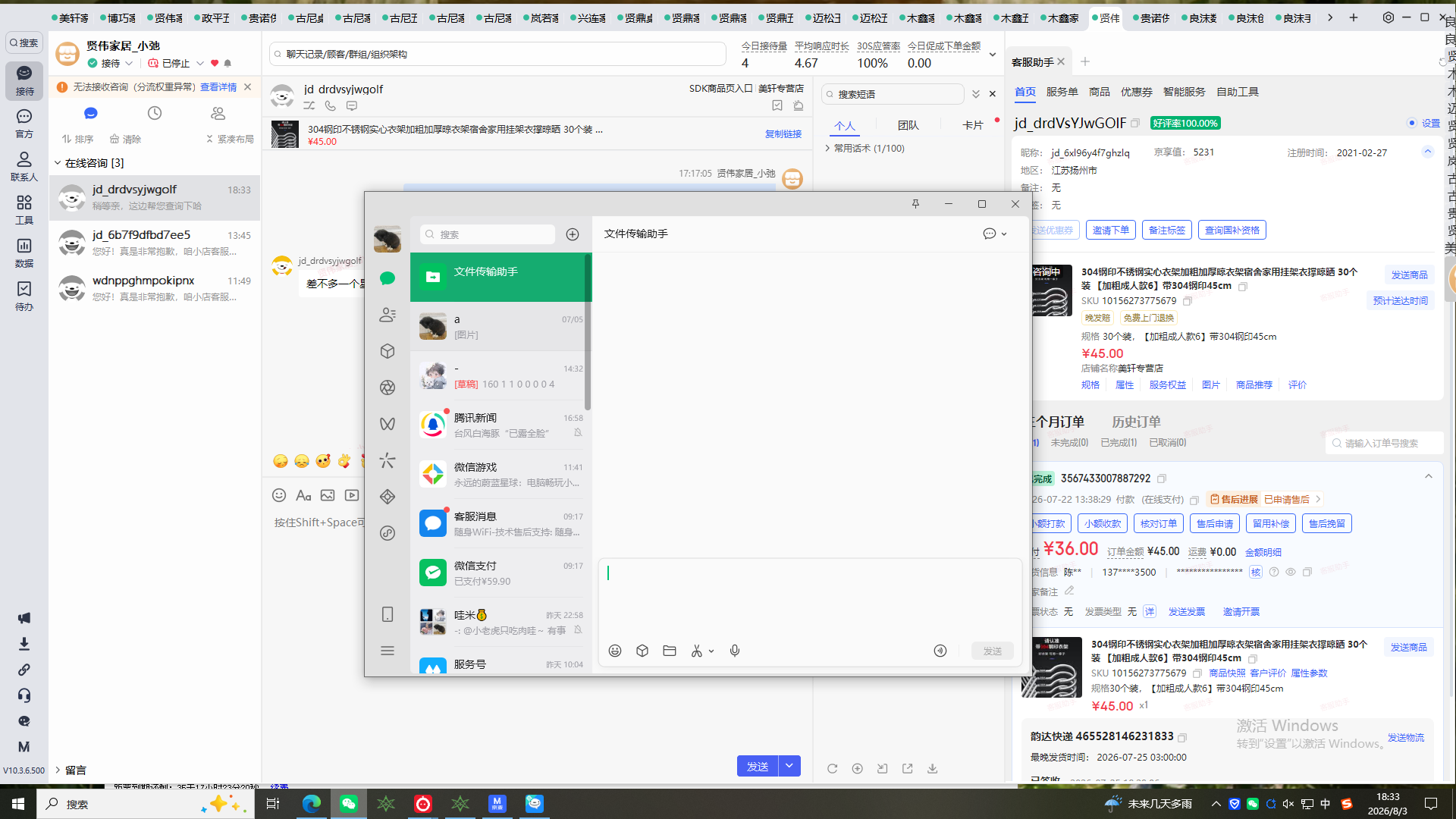This screenshot has height=819, width=1456.
Task: Collapse the 在线咨询 [3] group
Action: (58, 163)
